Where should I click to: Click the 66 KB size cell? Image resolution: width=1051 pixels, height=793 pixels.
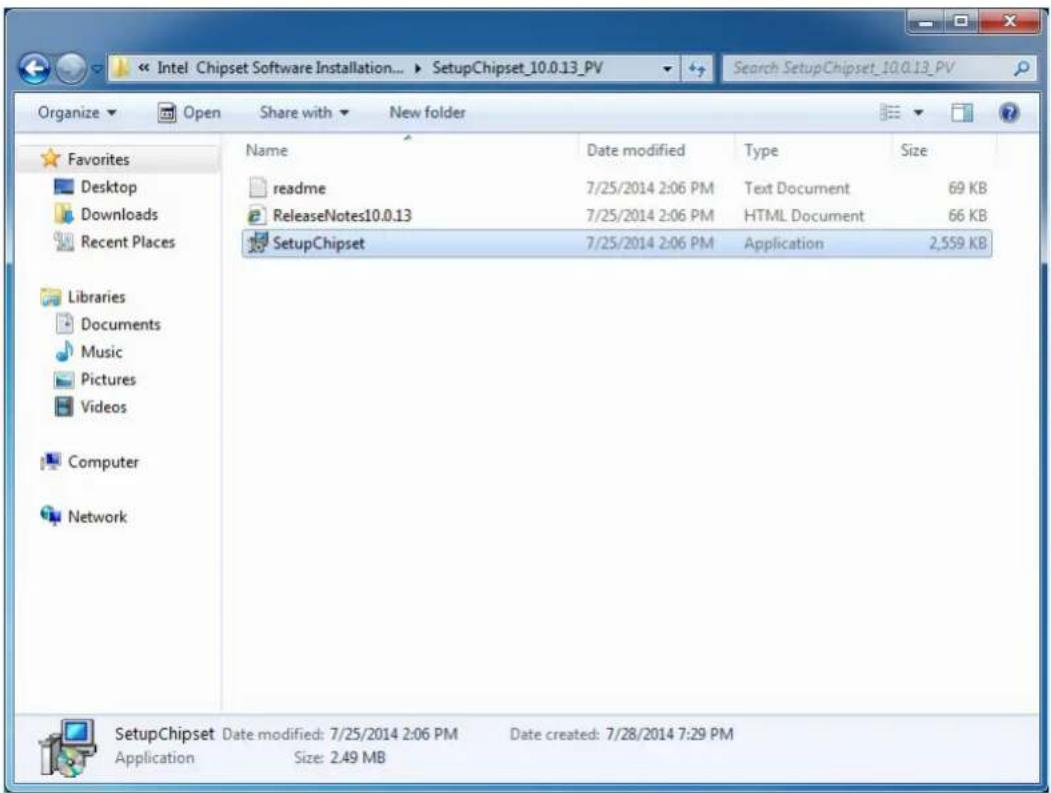point(967,216)
